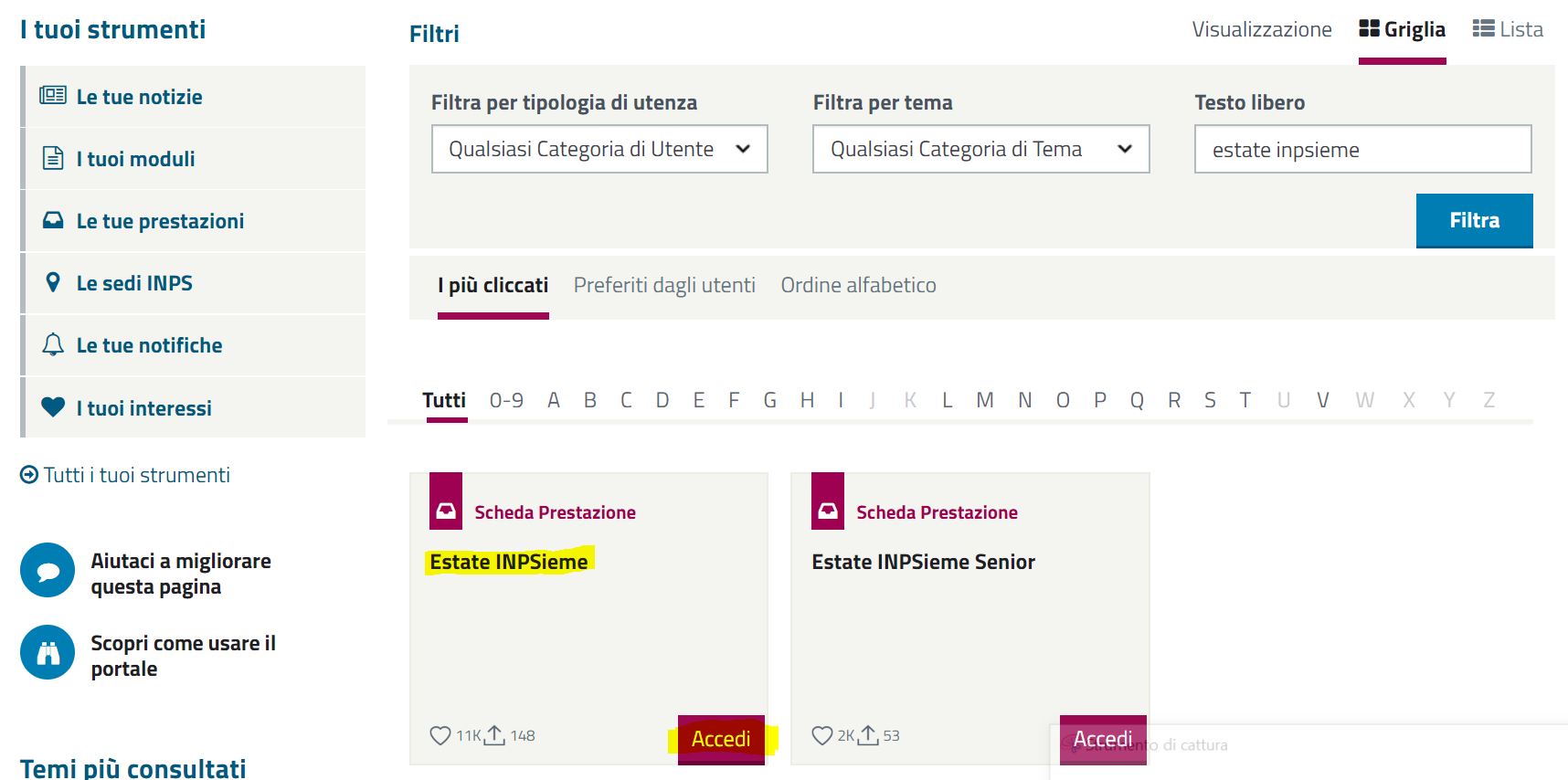Switch to Griglia view
Image resolution: width=1568 pixels, height=780 pixels.
pos(1402,29)
